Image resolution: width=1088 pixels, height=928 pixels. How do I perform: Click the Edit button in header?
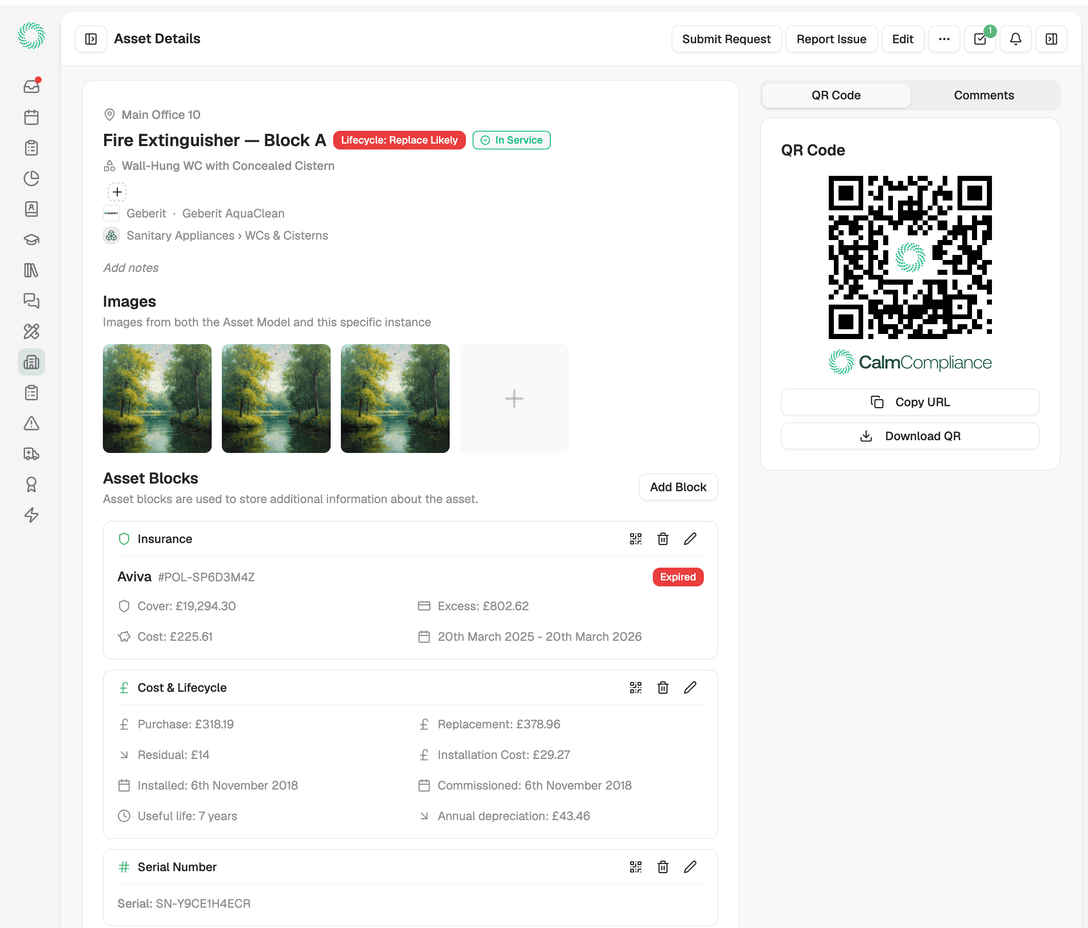pyautogui.click(x=903, y=39)
